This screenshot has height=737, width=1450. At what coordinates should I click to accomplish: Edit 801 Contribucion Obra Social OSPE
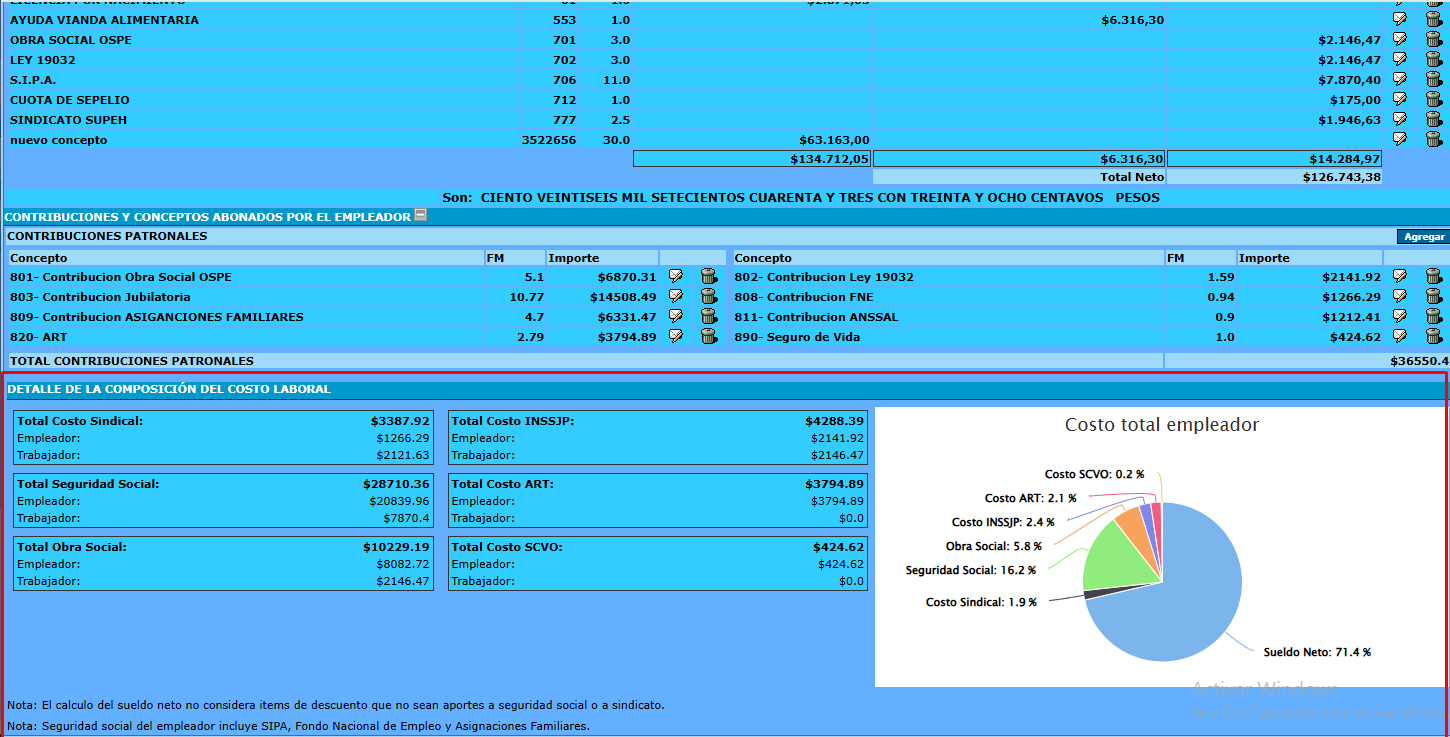676,276
